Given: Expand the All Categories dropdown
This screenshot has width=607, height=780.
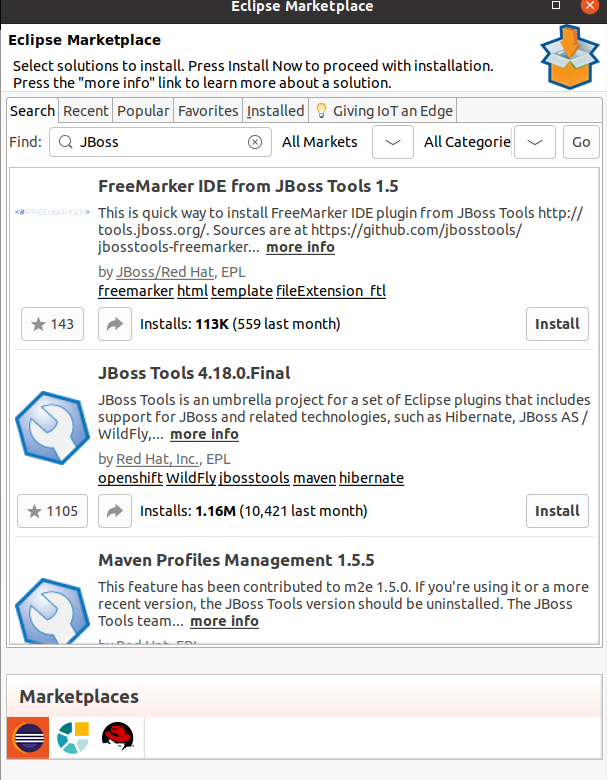Looking at the screenshot, I should tap(535, 142).
